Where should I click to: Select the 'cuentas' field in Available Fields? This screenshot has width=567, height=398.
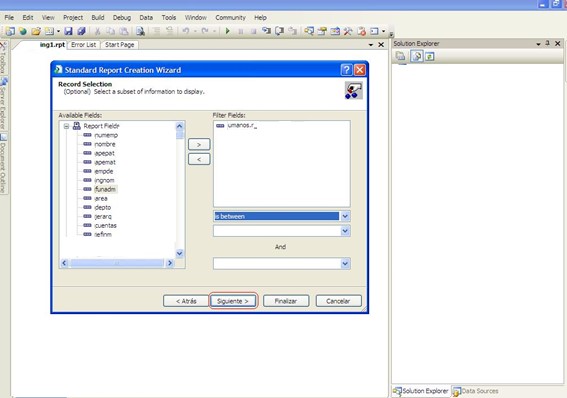[x=105, y=226]
